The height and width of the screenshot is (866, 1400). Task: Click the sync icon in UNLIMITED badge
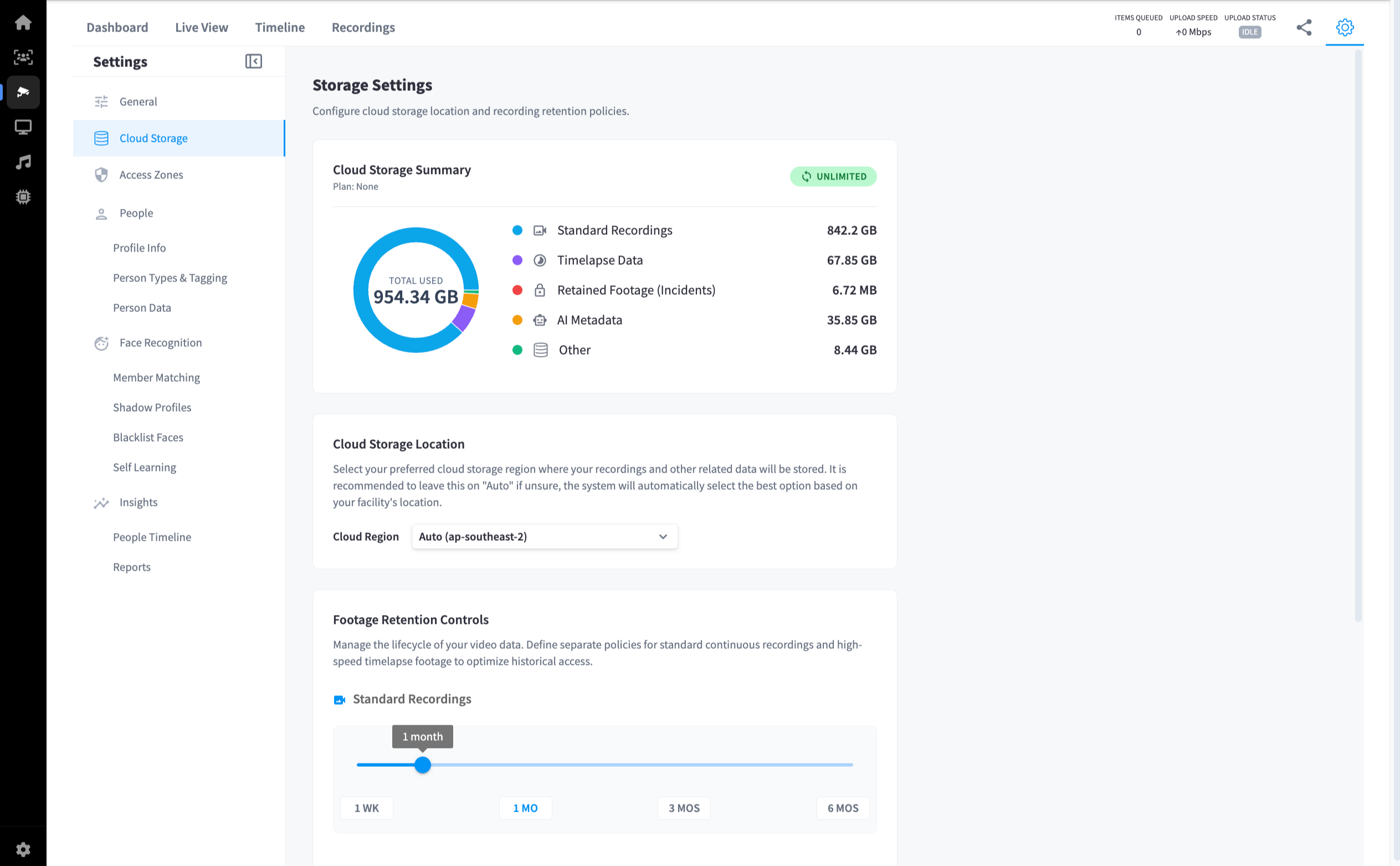pos(806,176)
